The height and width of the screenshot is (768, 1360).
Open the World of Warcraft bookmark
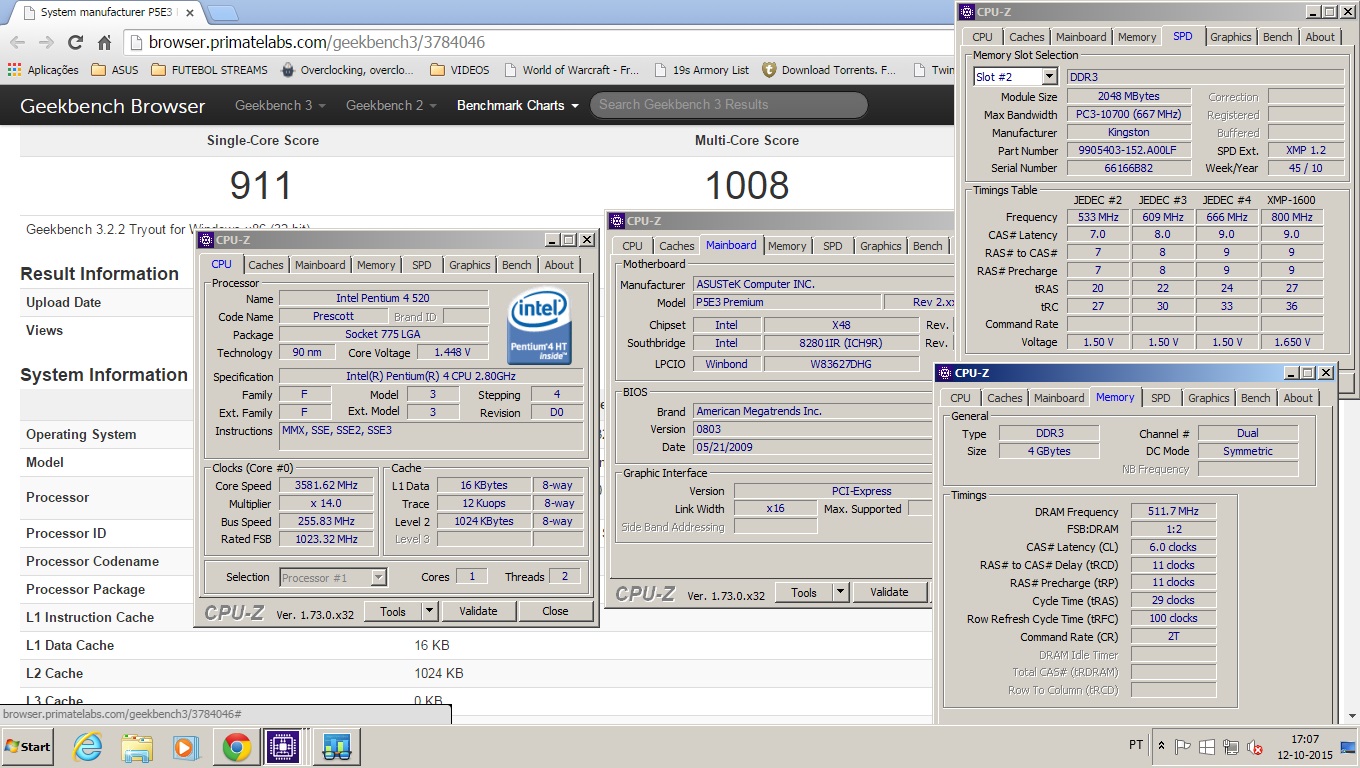click(571, 70)
